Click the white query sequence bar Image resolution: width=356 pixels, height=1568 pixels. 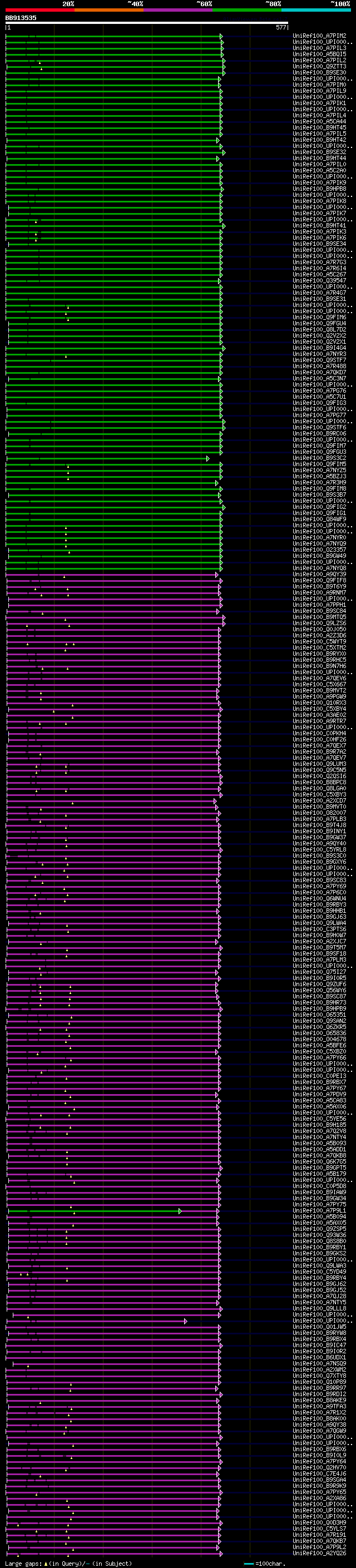147,22
